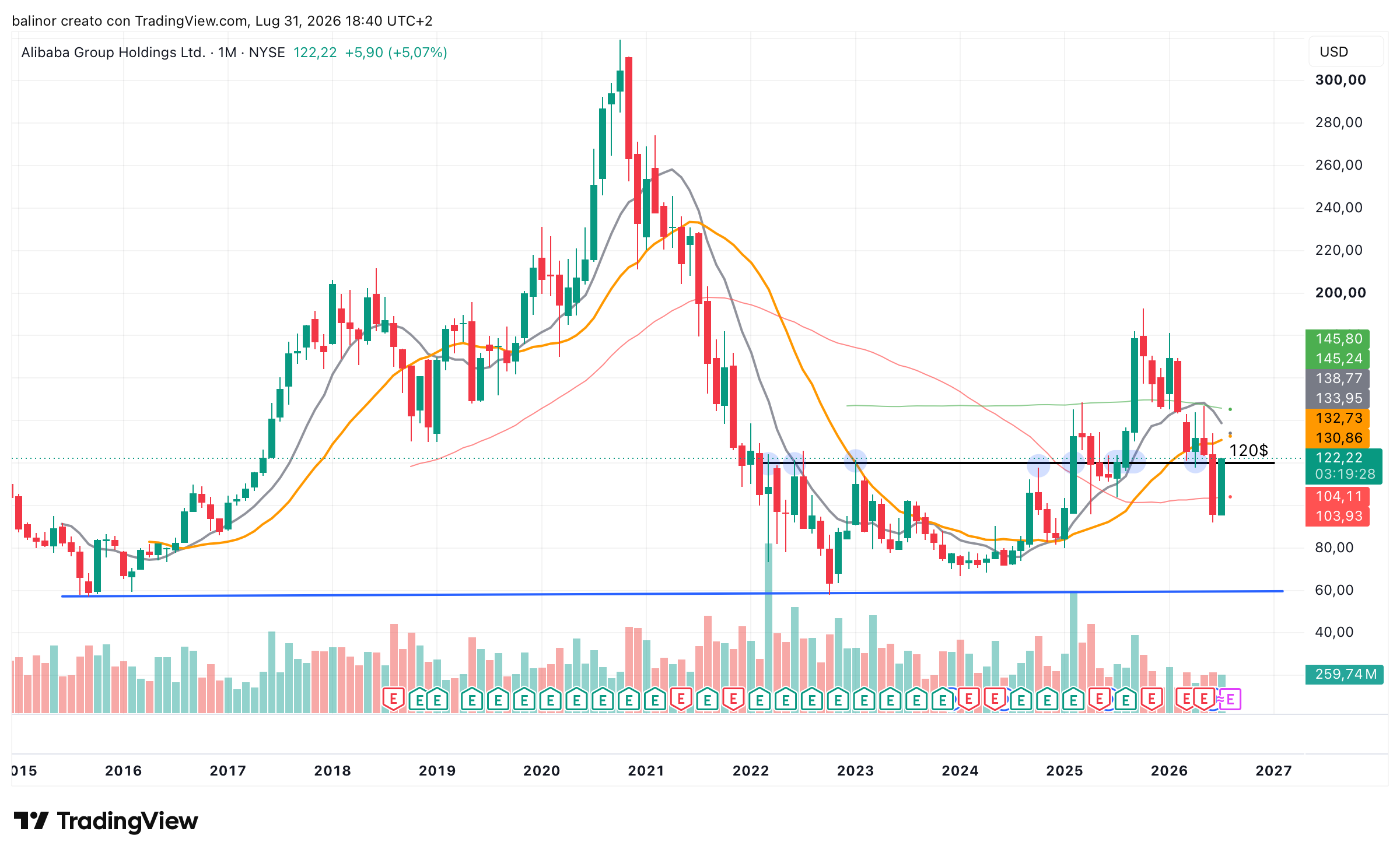
Task: Click the magenta upcoming earnings E marker
Action: click(x=1230, y=699)
